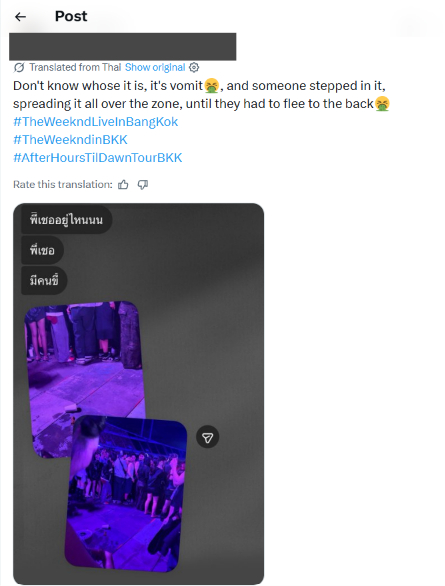This screenshot has height=586, width=445.
Task: Open translation settings gear icon
Action: pos(194,67)
